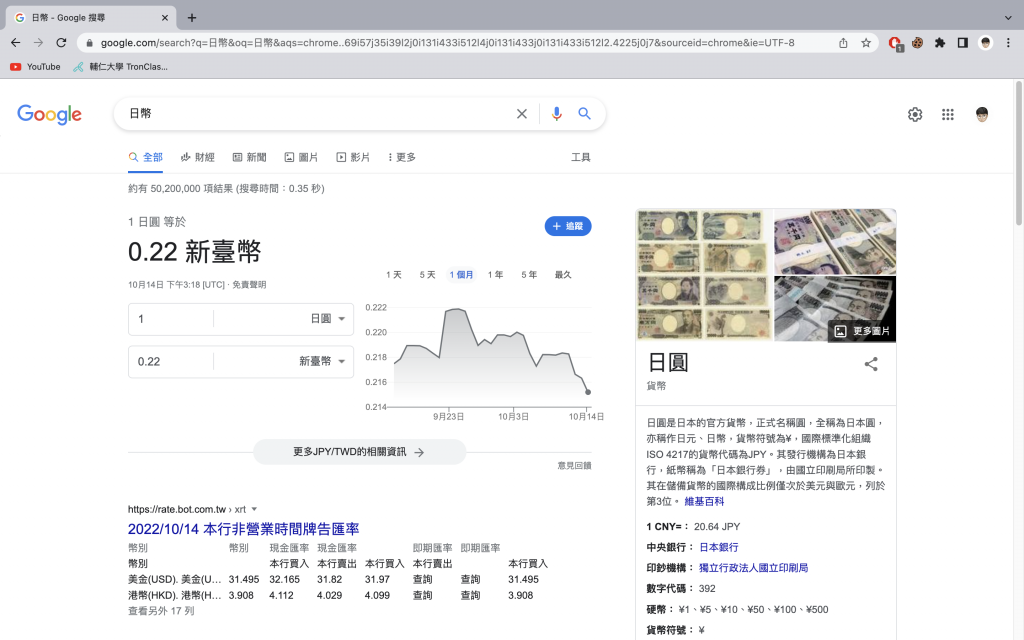The width and height of the screenshot is (1024, 640).
Task: Select the 1 年 chart range
Action: pyautogui.click(x=495, y=275)
